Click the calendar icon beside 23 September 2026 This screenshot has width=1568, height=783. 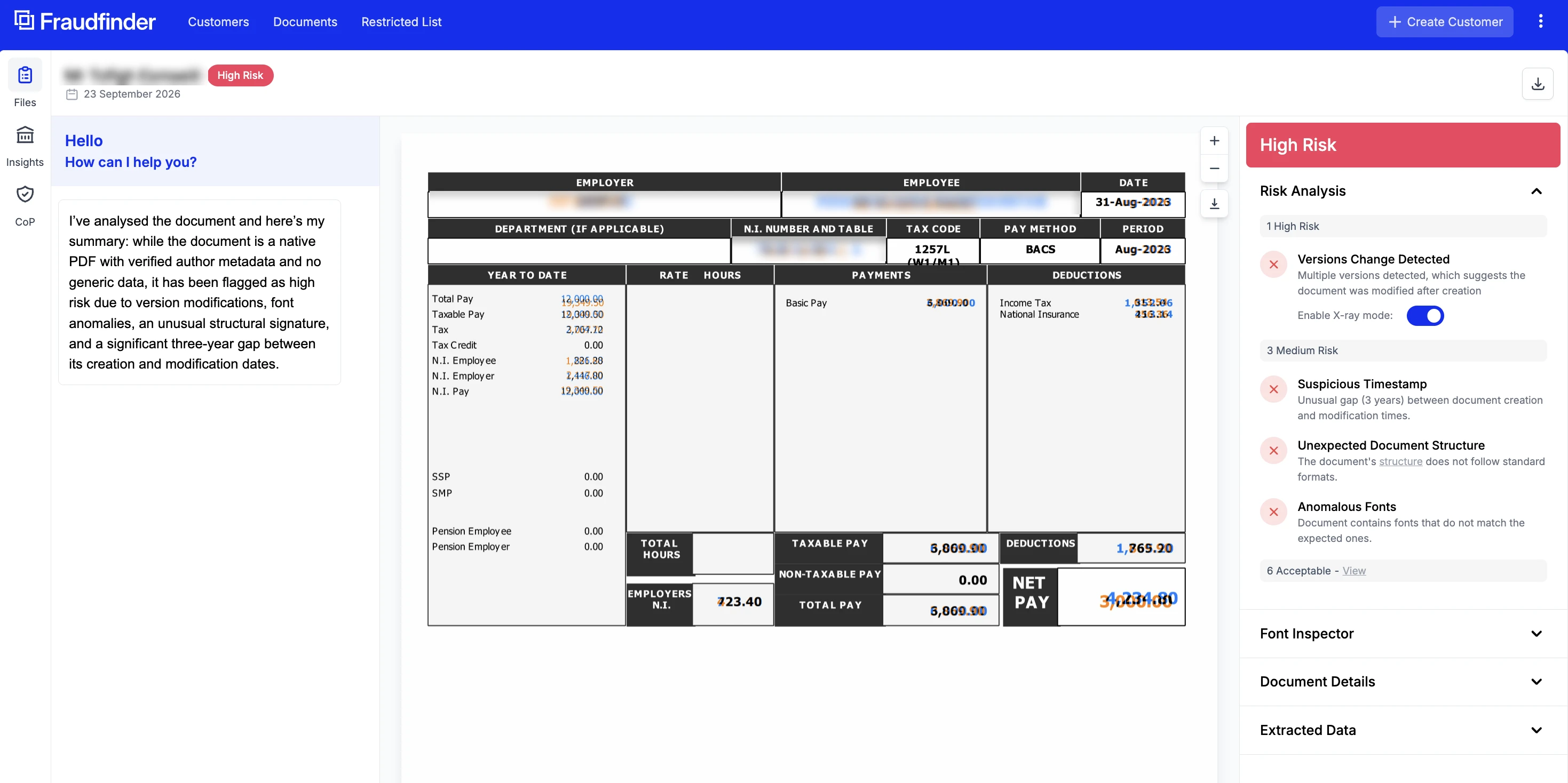[x=72, y=94]
